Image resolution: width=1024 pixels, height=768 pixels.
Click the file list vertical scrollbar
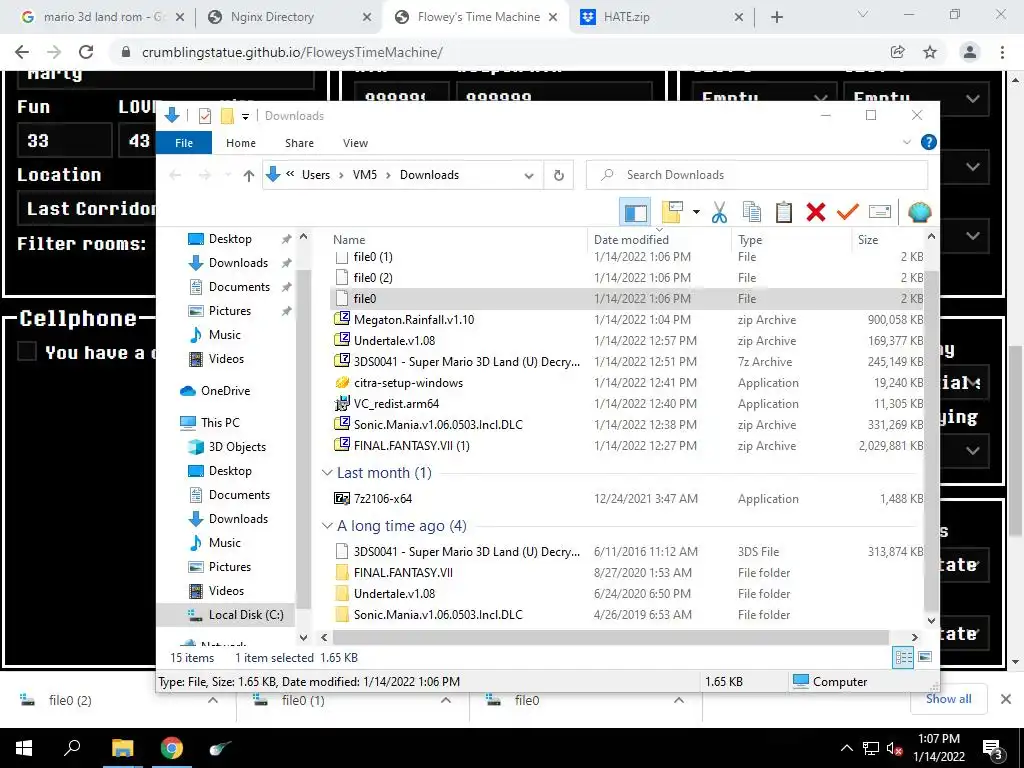pos(931,441)
